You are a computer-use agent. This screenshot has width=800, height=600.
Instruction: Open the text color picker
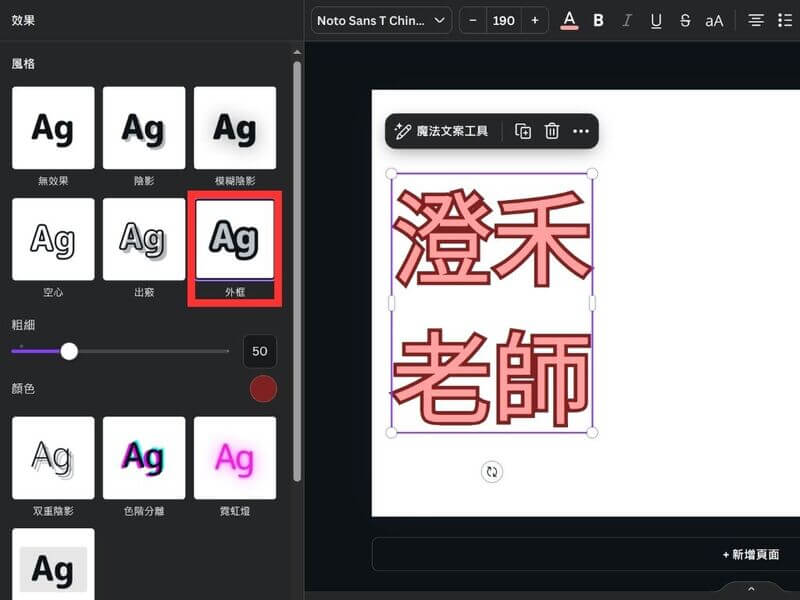569,20
